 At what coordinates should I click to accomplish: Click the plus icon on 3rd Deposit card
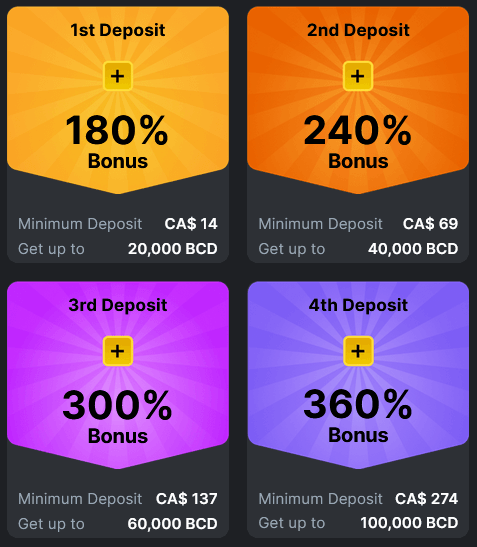click(x=118, y=351)
